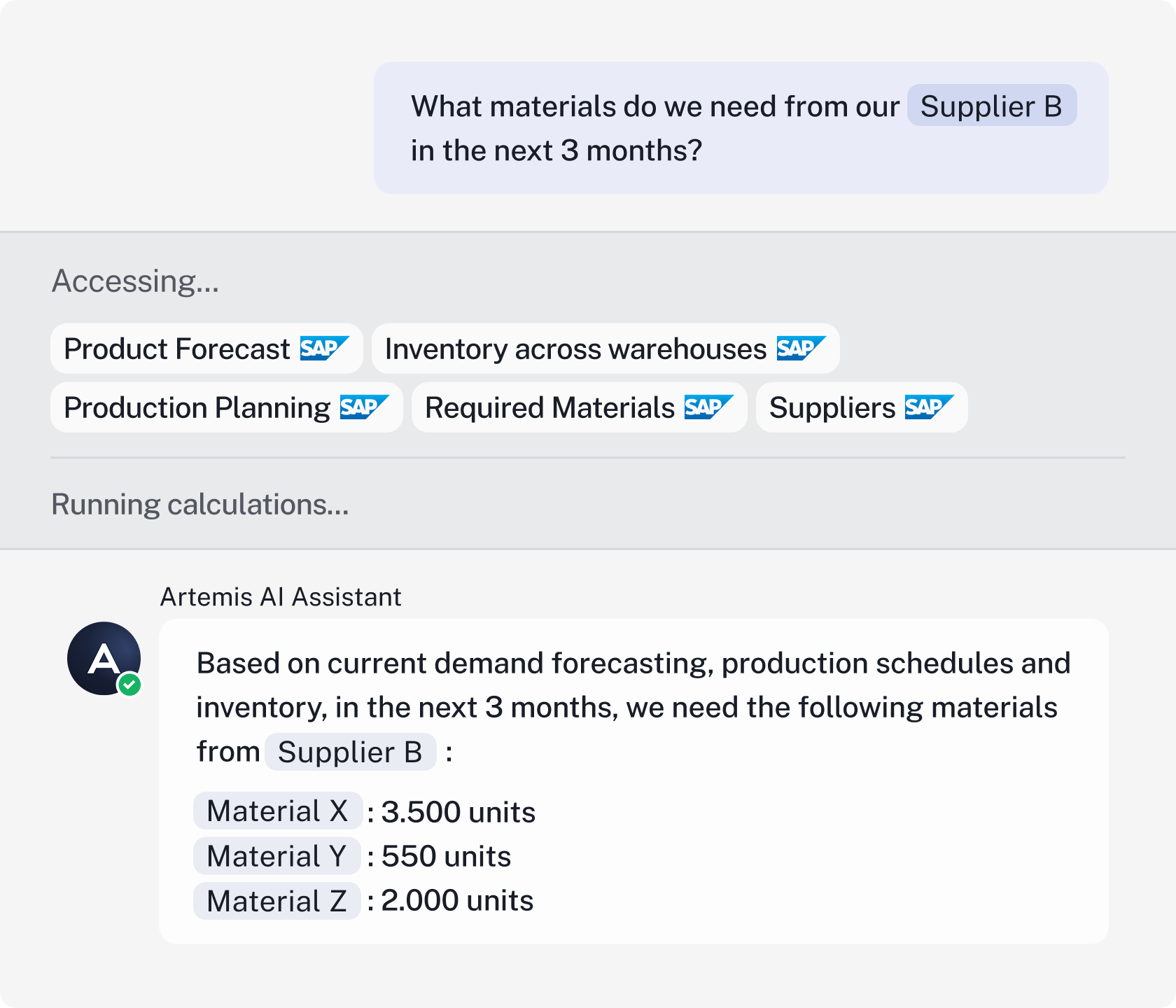Click the SAP logo on Production Planning

point(363,407)
